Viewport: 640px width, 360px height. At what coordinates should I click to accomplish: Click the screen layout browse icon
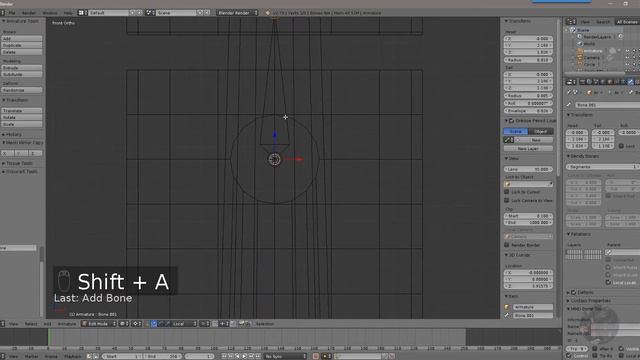tap(82, 13)
